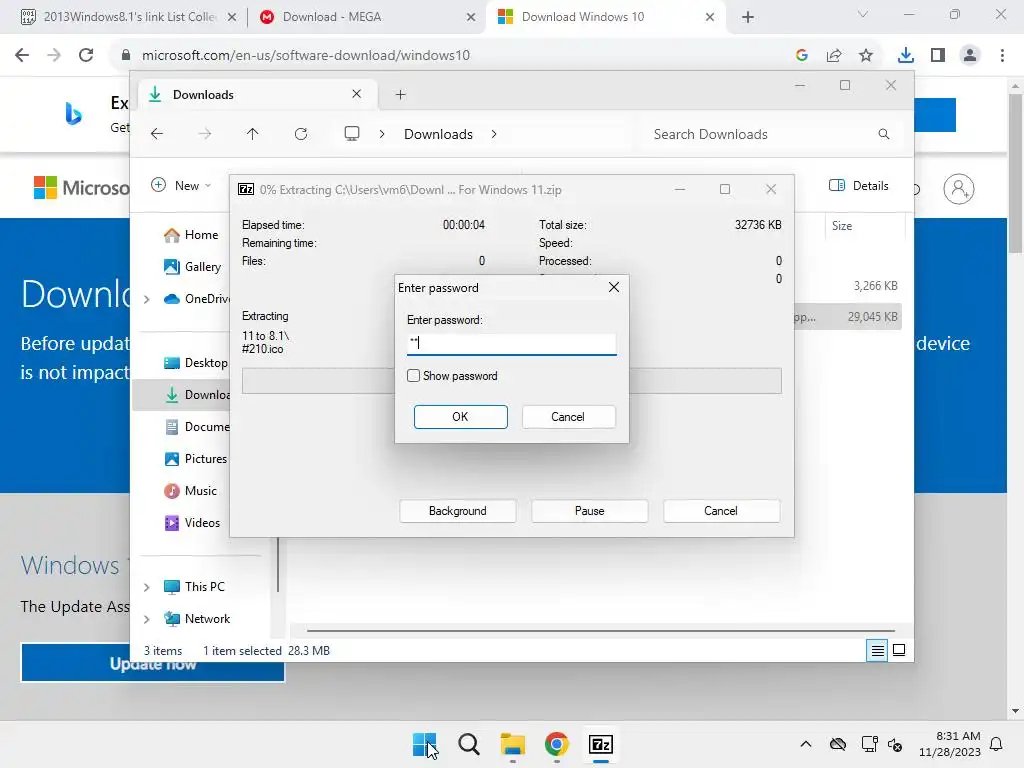The width and height of the screenshot is (1024, 768).
Task: Open File Explorer from the taskbar
Action: point(513,744)
